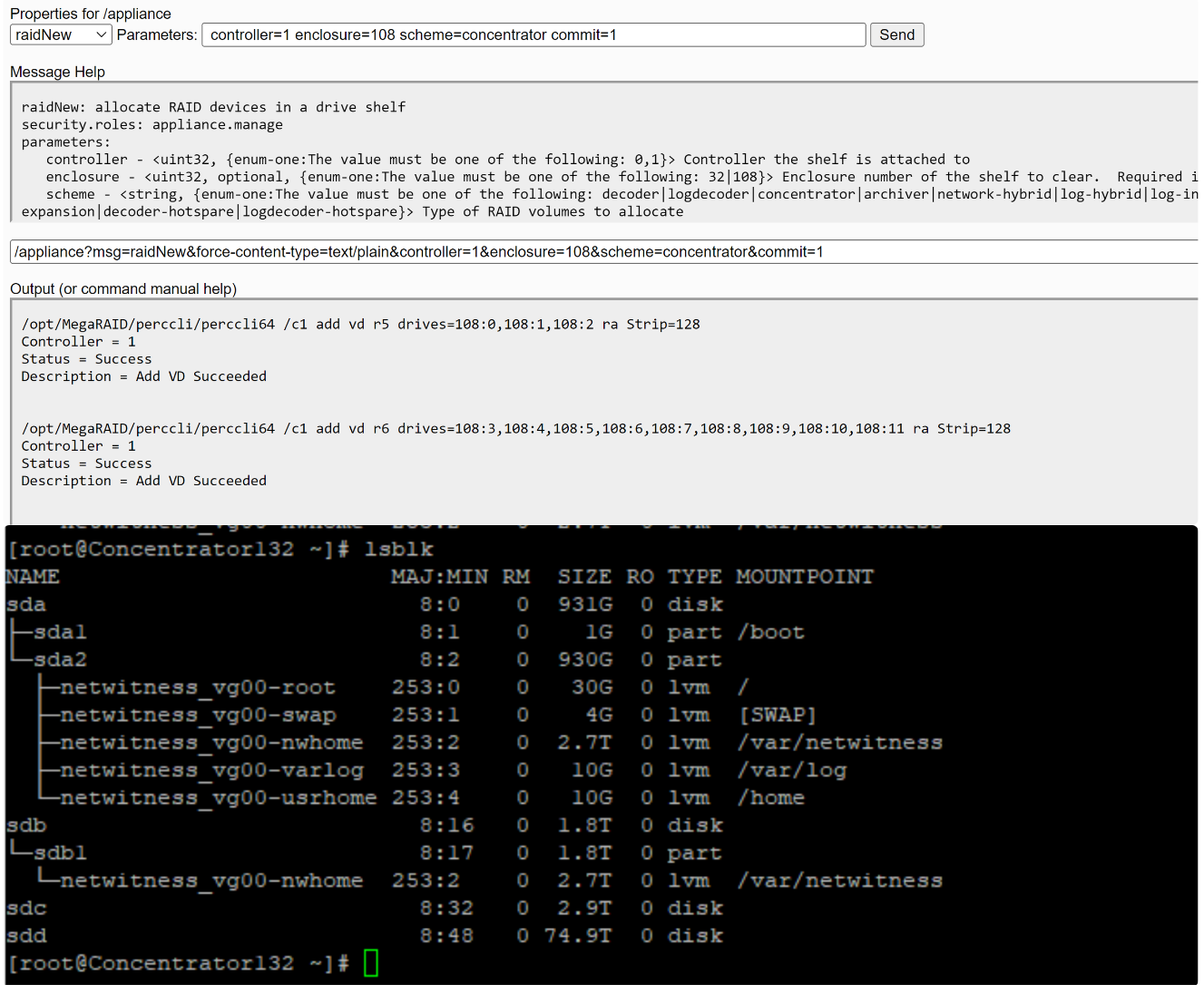Select the sda disk row
Image resolution: width=1204 pixels, height=985 pixels.
pyautogui.click(x=26, y=604)
